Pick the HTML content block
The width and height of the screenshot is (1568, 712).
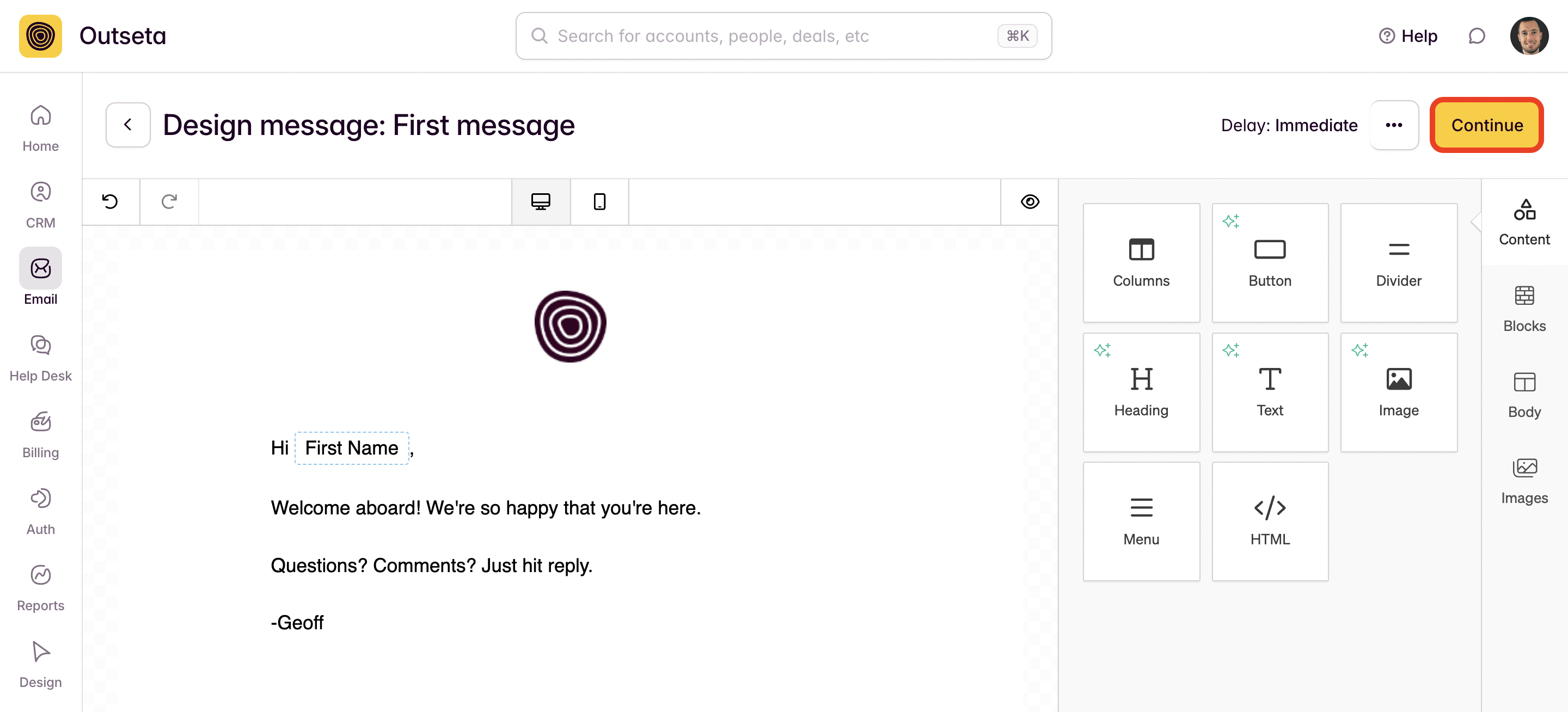tap(1270, 521)
